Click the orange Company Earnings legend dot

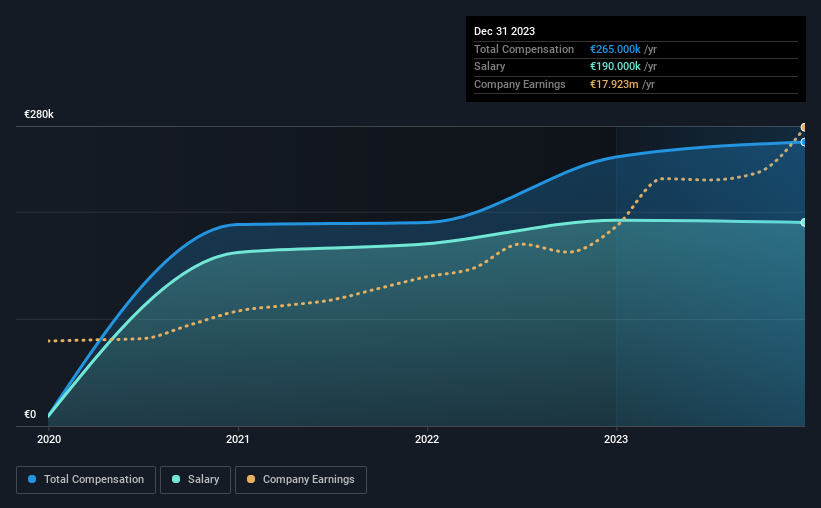(x=251, y=479)
